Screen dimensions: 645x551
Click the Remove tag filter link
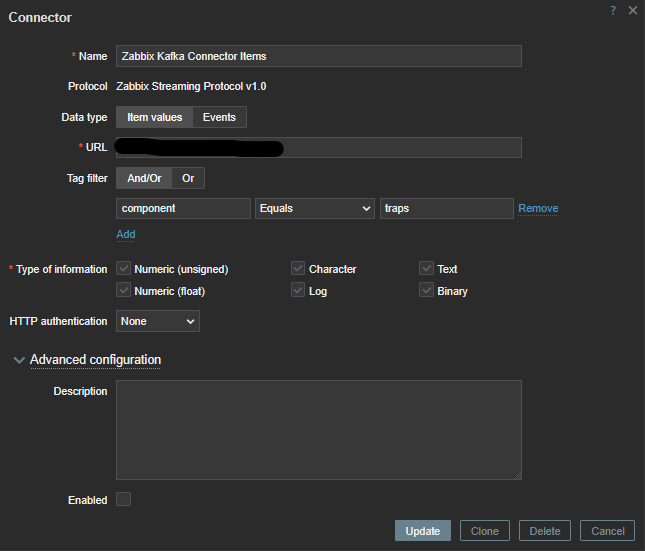click(538, 208)
